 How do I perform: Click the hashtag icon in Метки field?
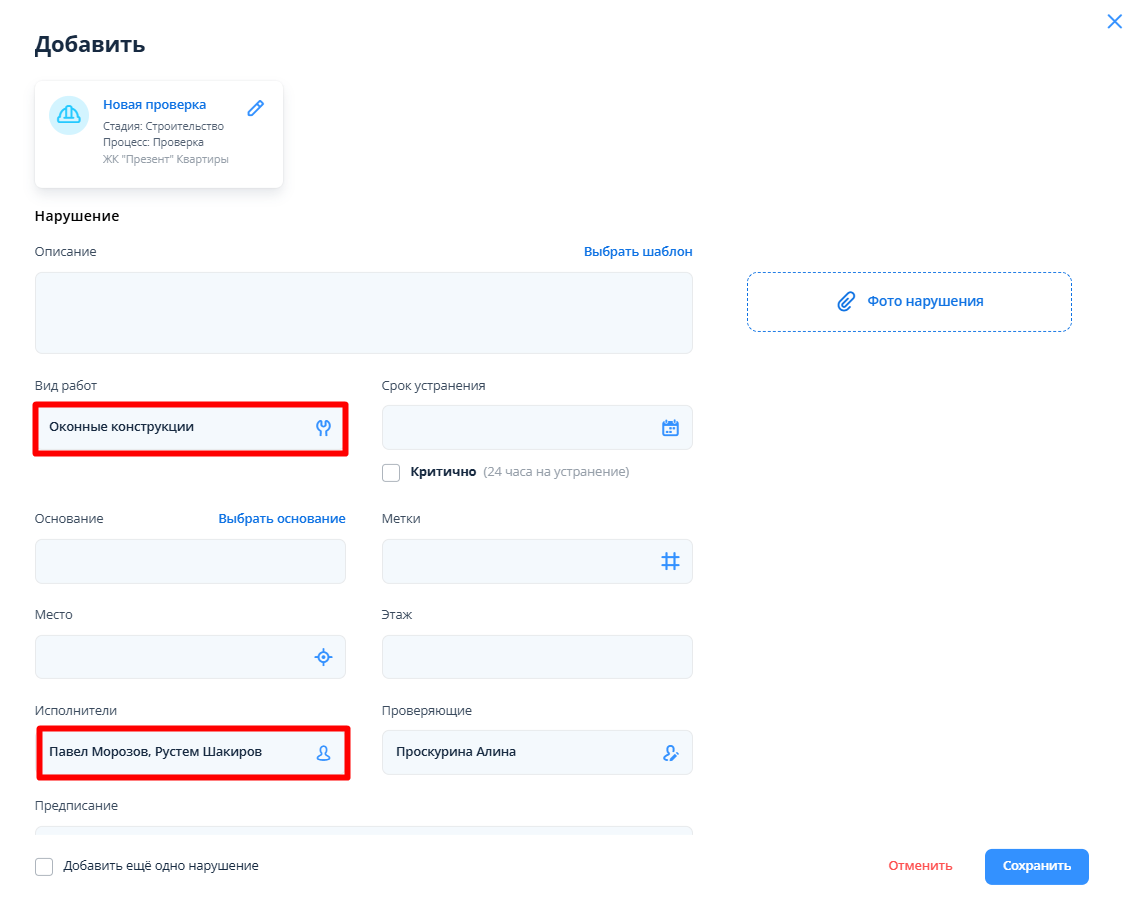670,561
